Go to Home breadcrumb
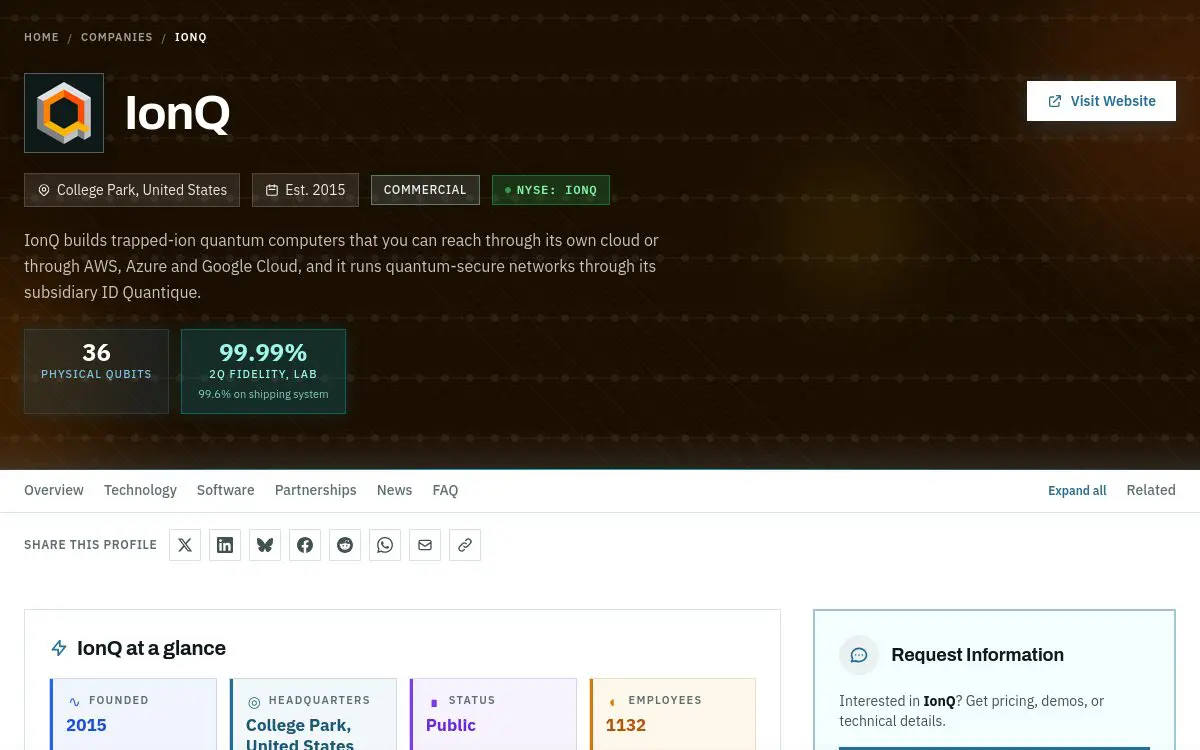 (x=42, y=37)
